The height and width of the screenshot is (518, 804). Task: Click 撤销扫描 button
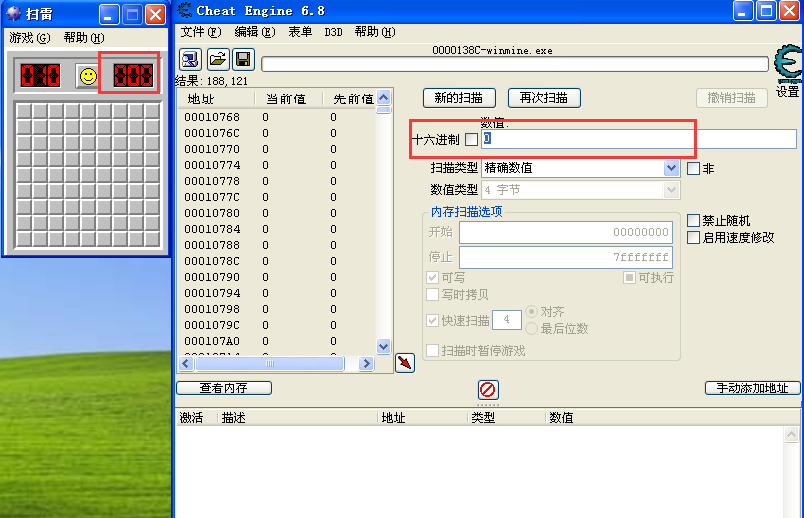coord(732,98)
